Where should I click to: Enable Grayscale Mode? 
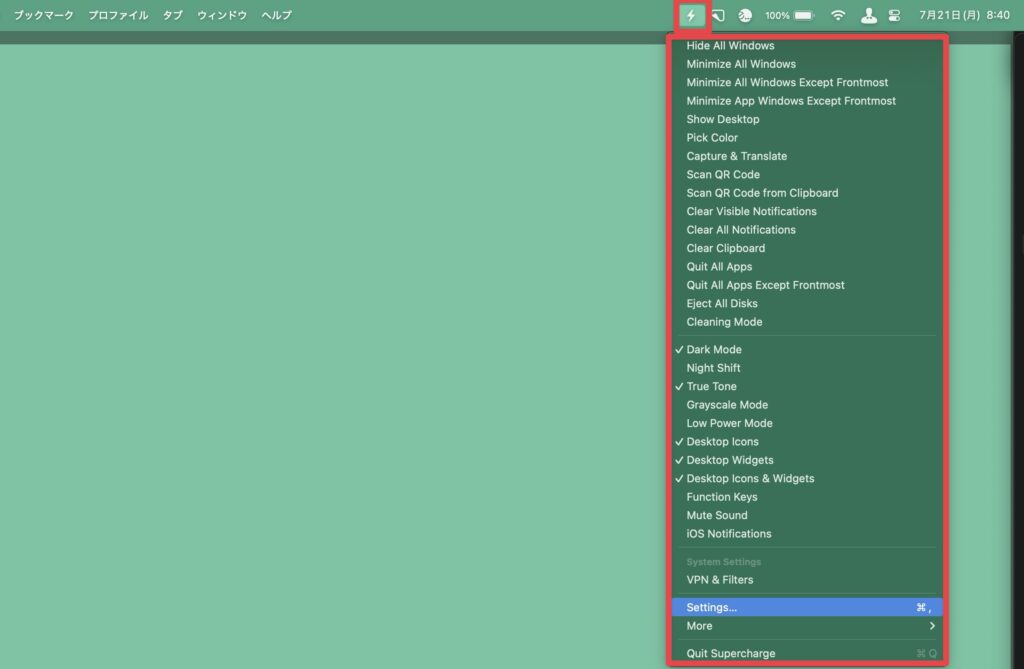pyautogui.click(x=807, y=405)
